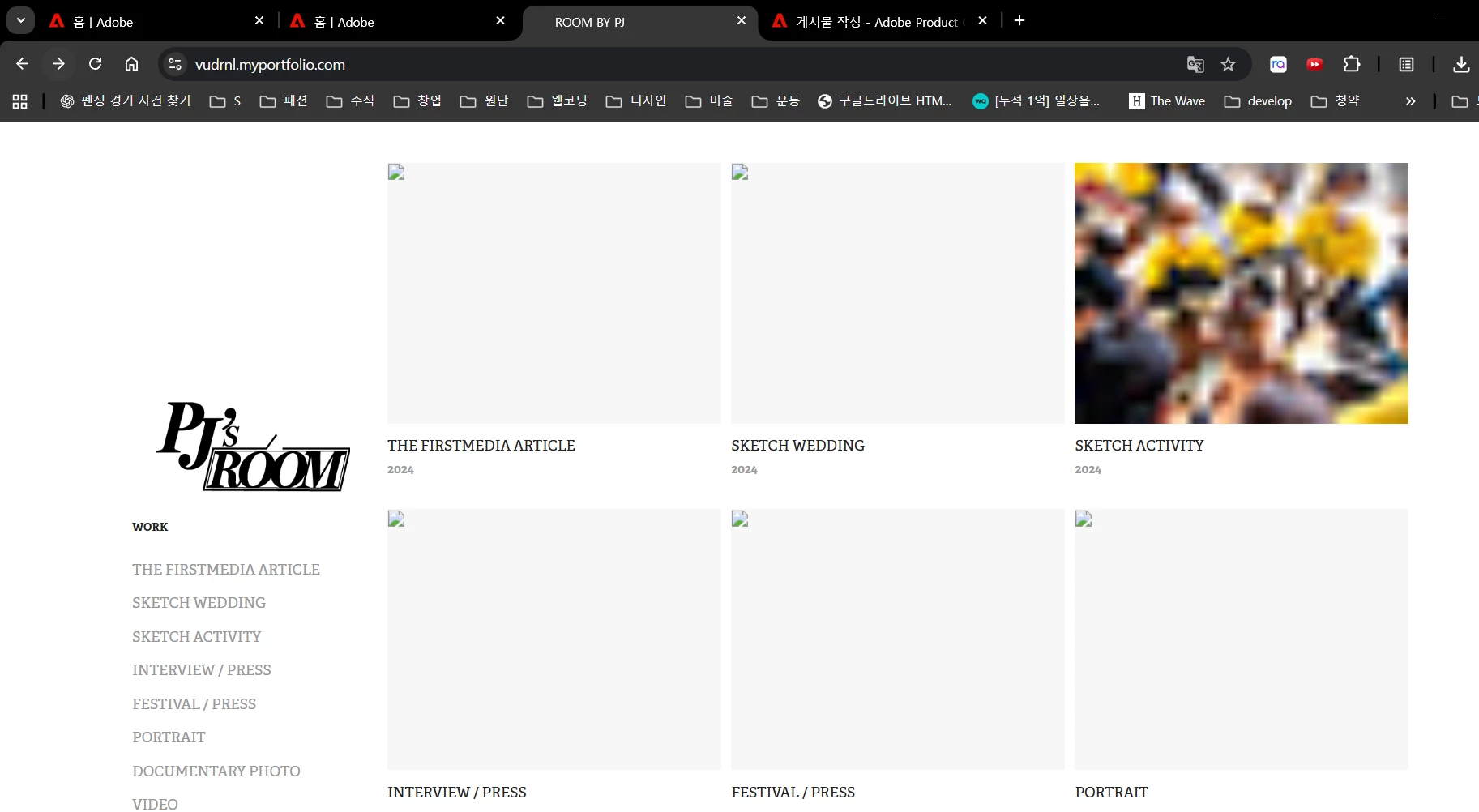Image resolution: width=1479 pixels, height=812 pixels.
Task: Open the downloads icon
Action: tap(1461, 64)
